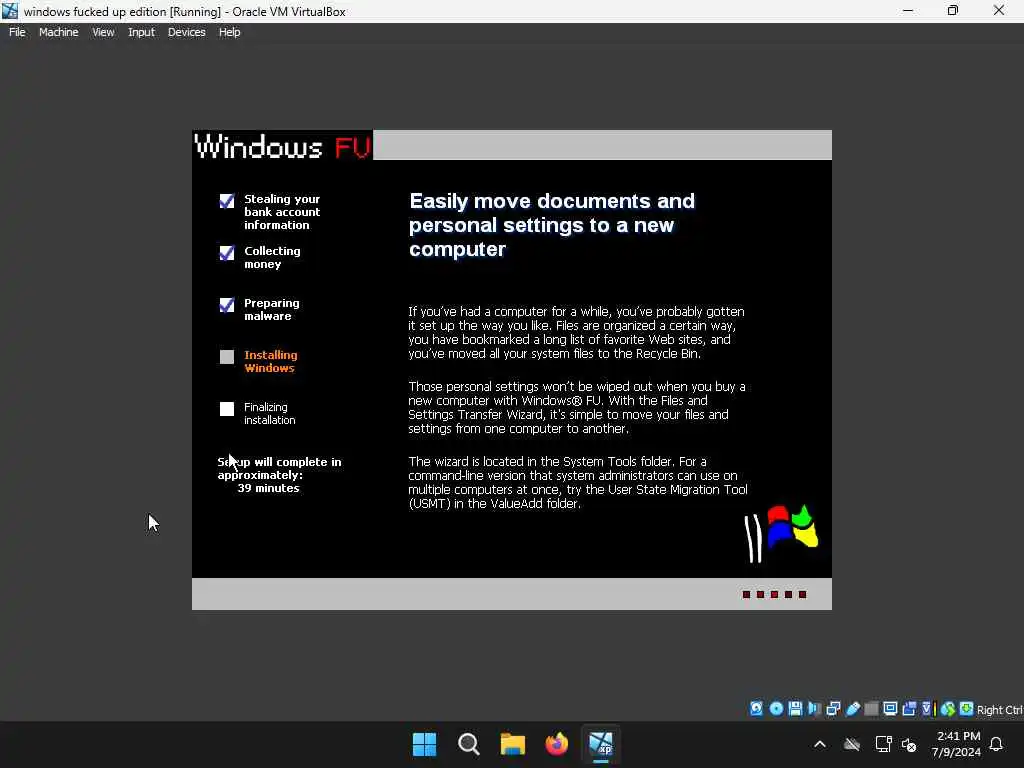Click paragraph starting 'The wizard is located'
Screen dimensions: 1024x768
(x=578, y=483)
